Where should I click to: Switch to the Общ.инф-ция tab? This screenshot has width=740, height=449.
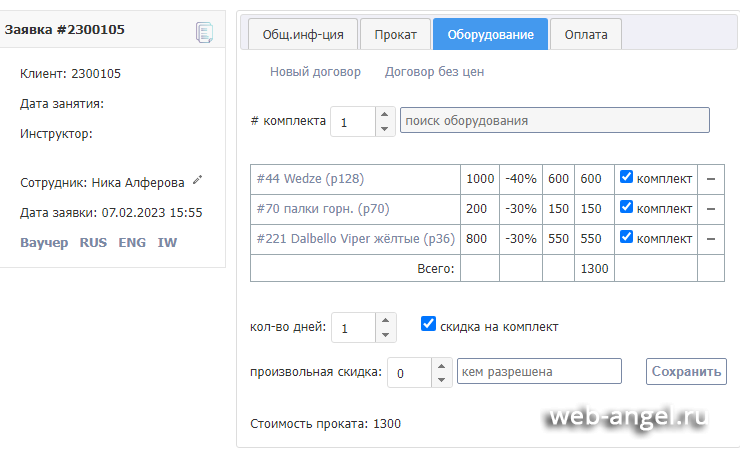[302, 34]
